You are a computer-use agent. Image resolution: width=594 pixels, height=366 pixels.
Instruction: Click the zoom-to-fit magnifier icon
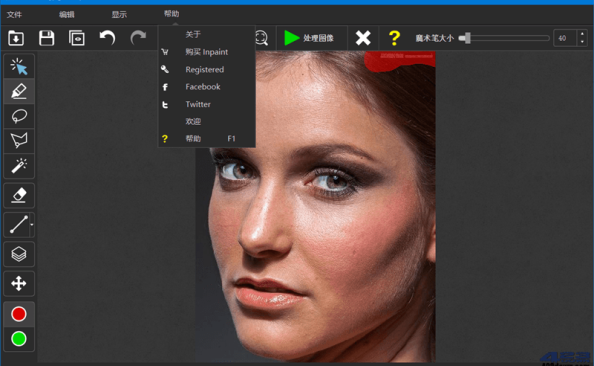coord(262,38)
